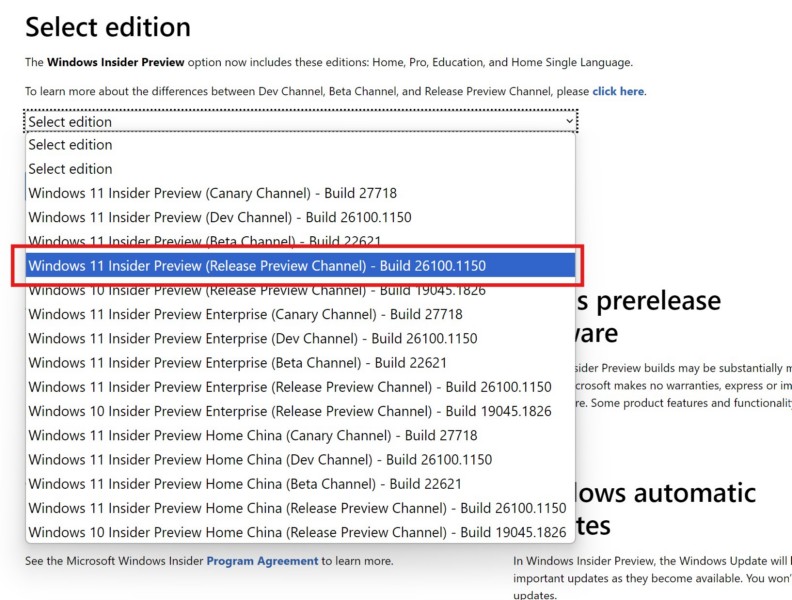
Task: Choose Windows 11 Canary Channel Build 27718
Action: click(x=214, y=193)
